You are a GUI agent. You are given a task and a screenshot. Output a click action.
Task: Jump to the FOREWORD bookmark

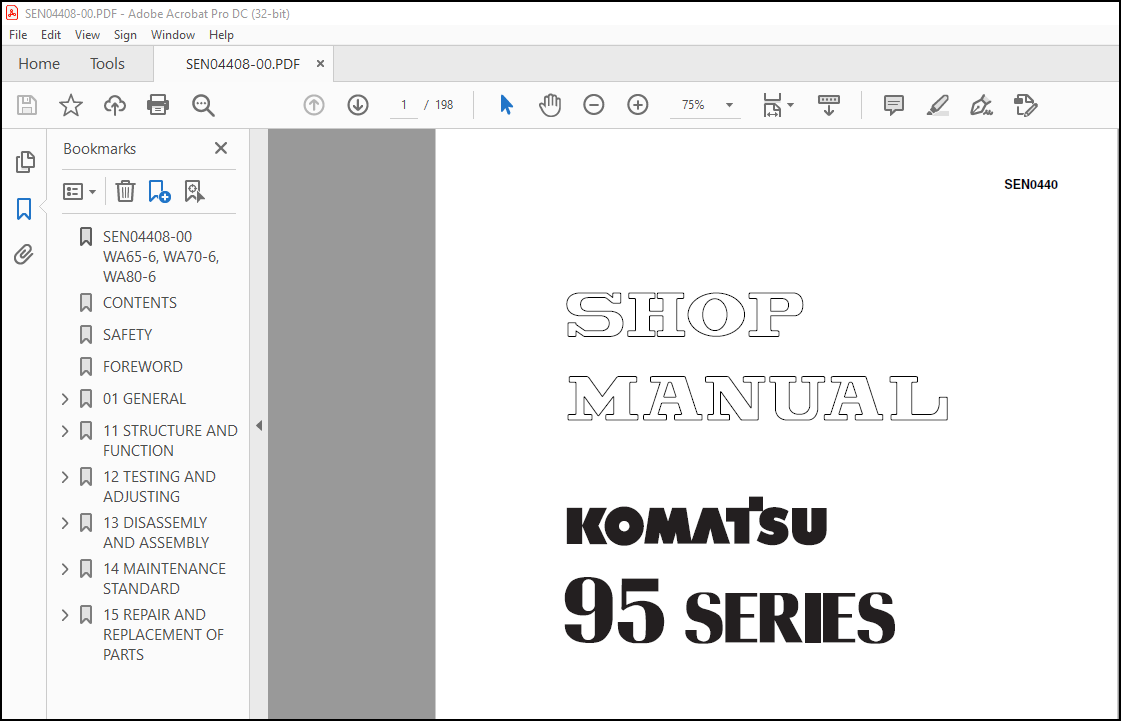[x=142, y=366]
